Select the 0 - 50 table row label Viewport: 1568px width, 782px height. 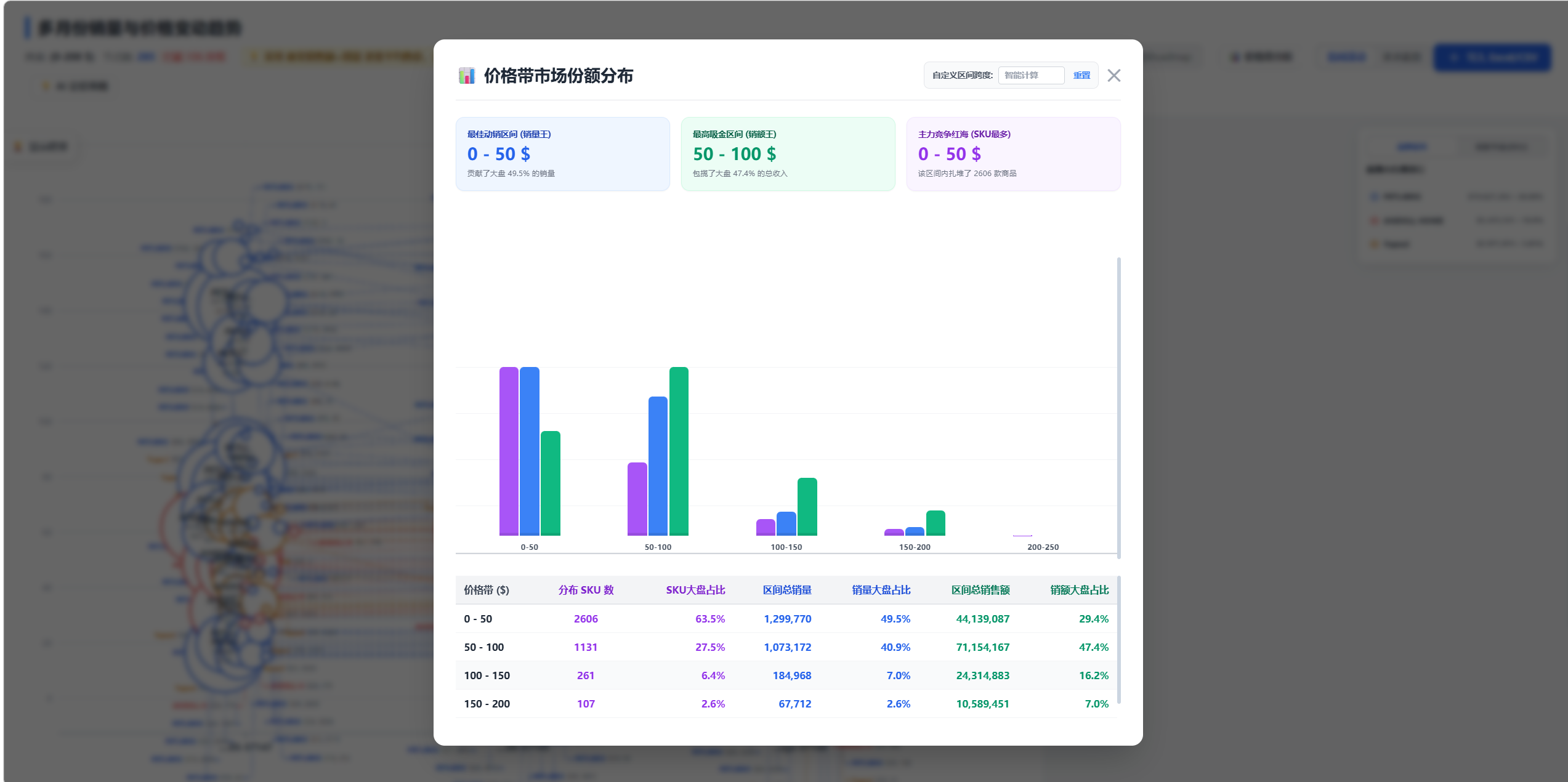[x=478, y=619]
